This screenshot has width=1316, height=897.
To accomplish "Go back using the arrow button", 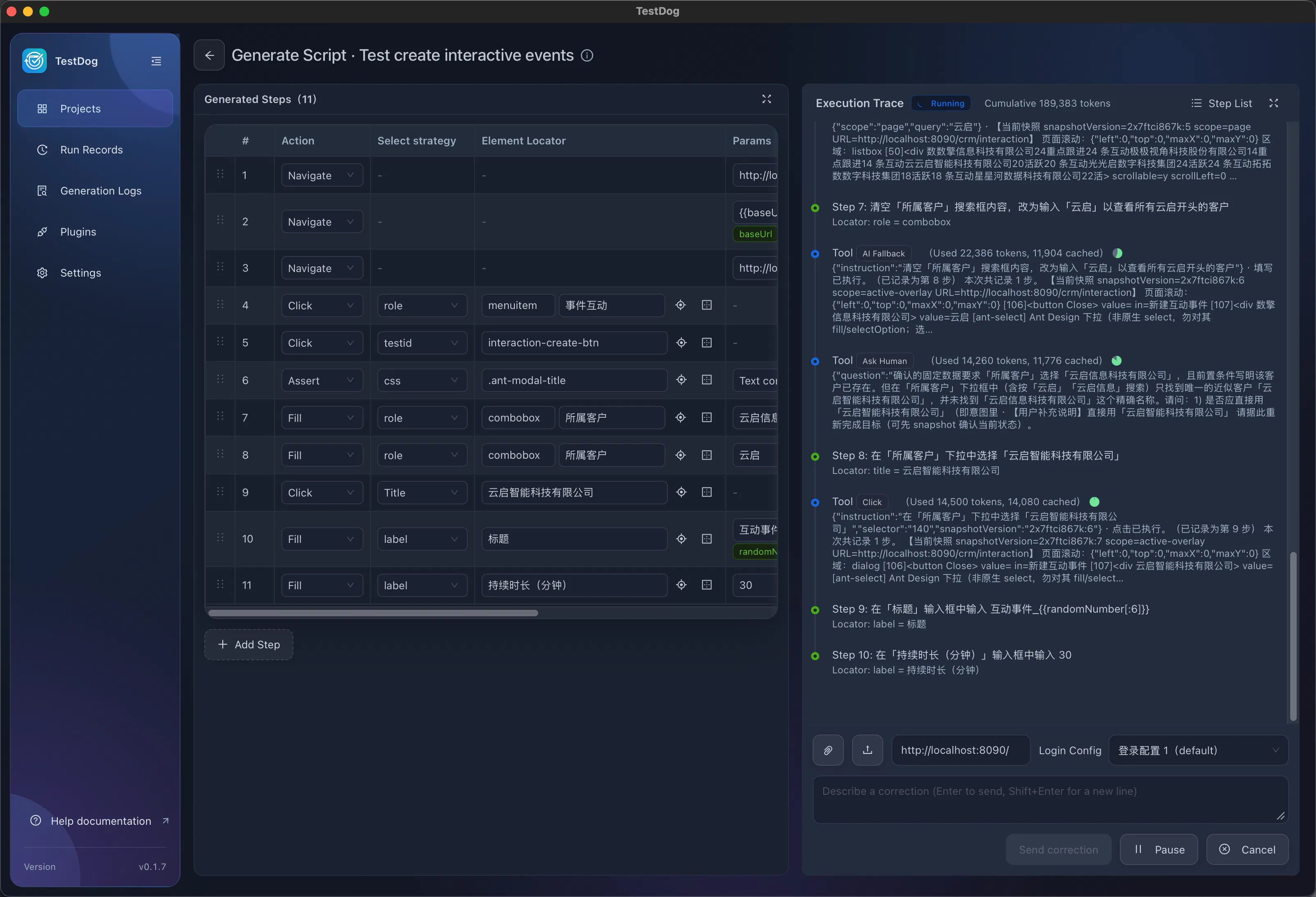I will (x=209, y=55).
